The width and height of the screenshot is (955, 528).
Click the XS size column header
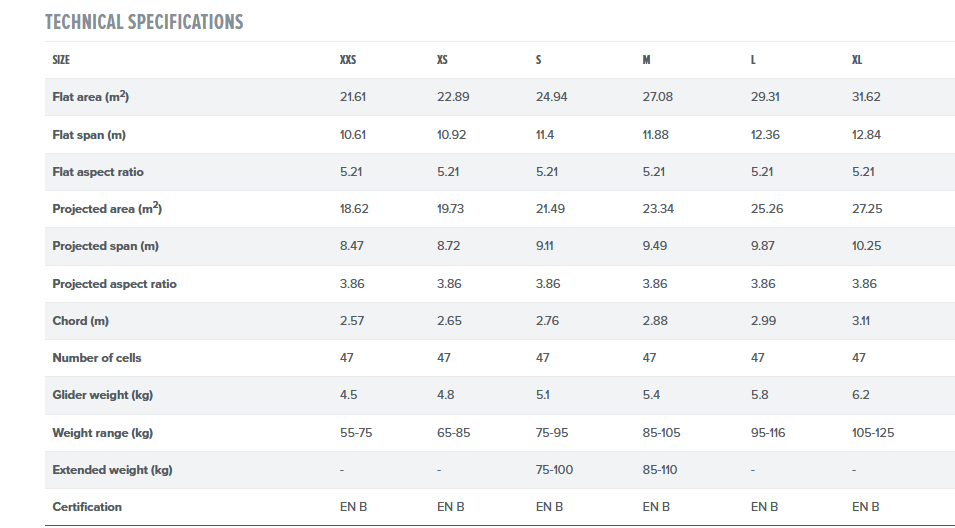[x=442, y=60]
